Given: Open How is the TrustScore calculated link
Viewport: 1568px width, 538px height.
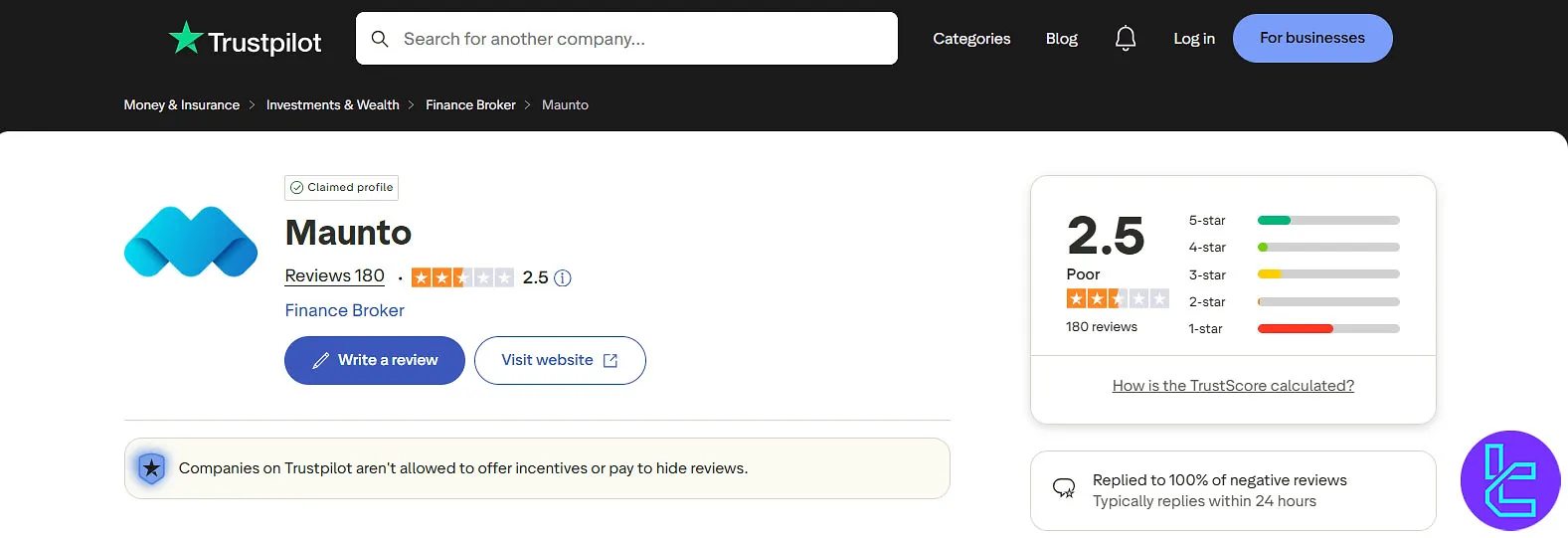Looking at the screenshot, I should [1233, 386].
